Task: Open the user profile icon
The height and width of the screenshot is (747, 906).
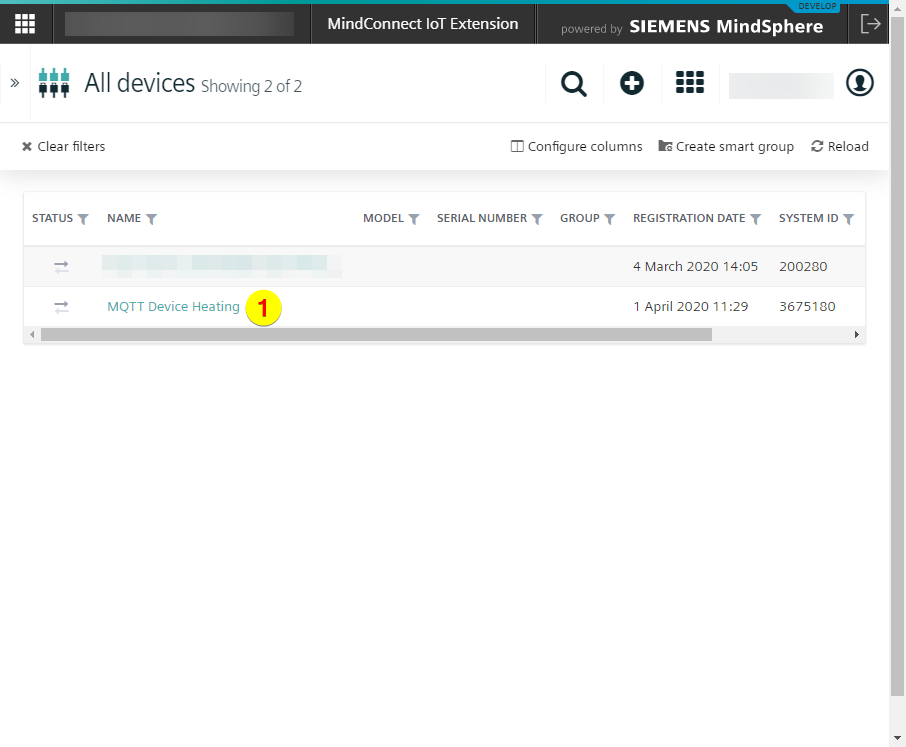Action: [x=860, y=84]
